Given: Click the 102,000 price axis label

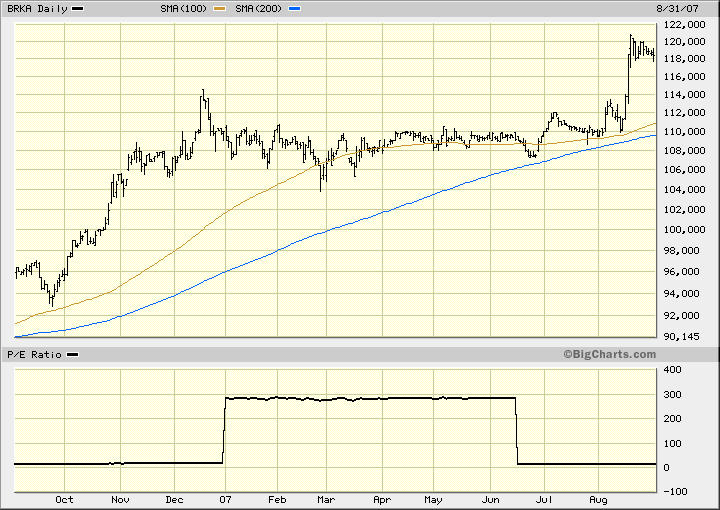Looking at the screenshot, I should click(685, 210).
